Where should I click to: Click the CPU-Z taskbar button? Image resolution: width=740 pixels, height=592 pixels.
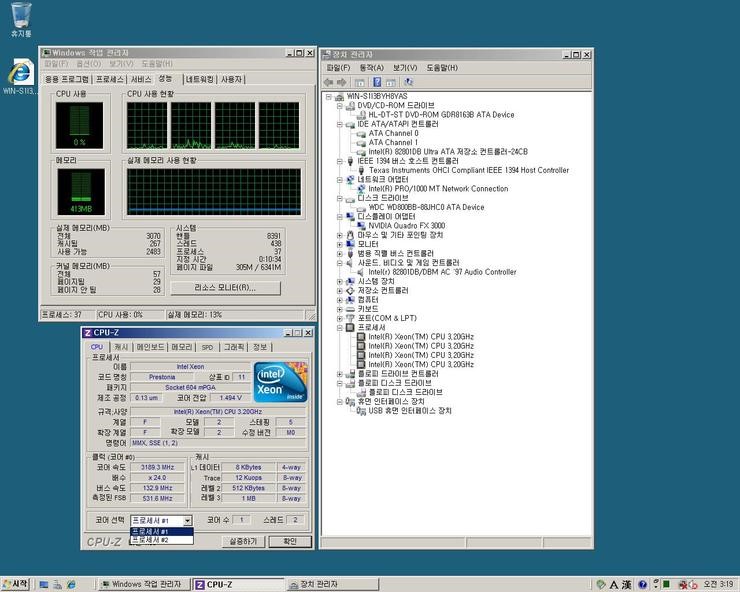239,584
